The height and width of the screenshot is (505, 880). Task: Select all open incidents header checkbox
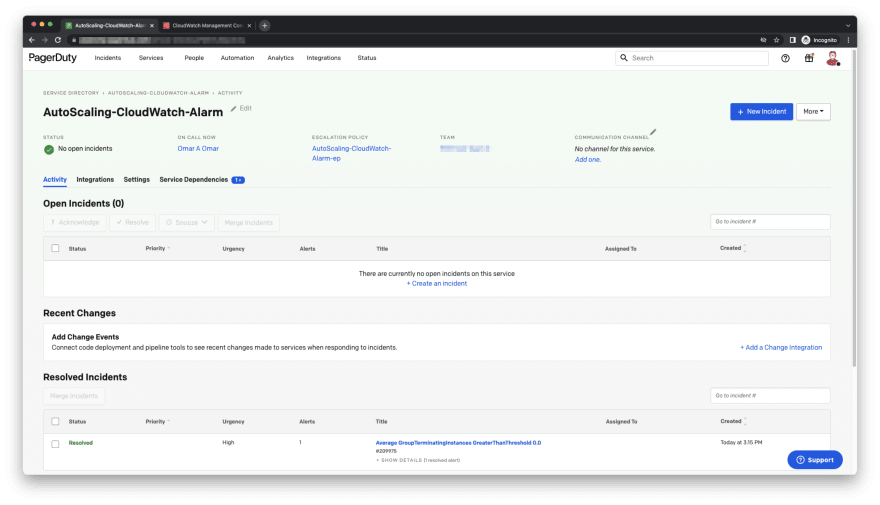click(x=55, y=248)
